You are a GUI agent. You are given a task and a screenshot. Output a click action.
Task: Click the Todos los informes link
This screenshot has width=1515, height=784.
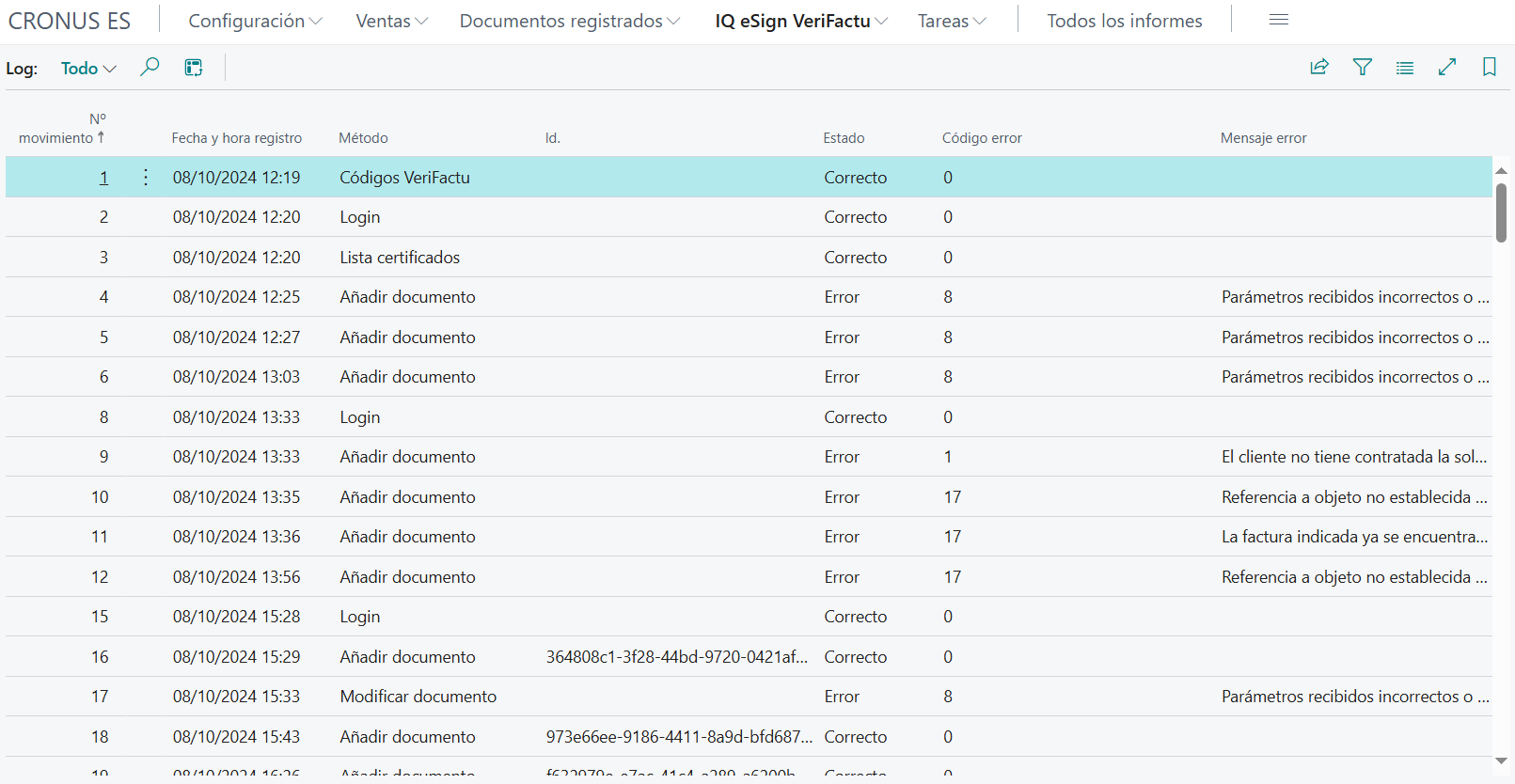click(x=1124, y=21)
